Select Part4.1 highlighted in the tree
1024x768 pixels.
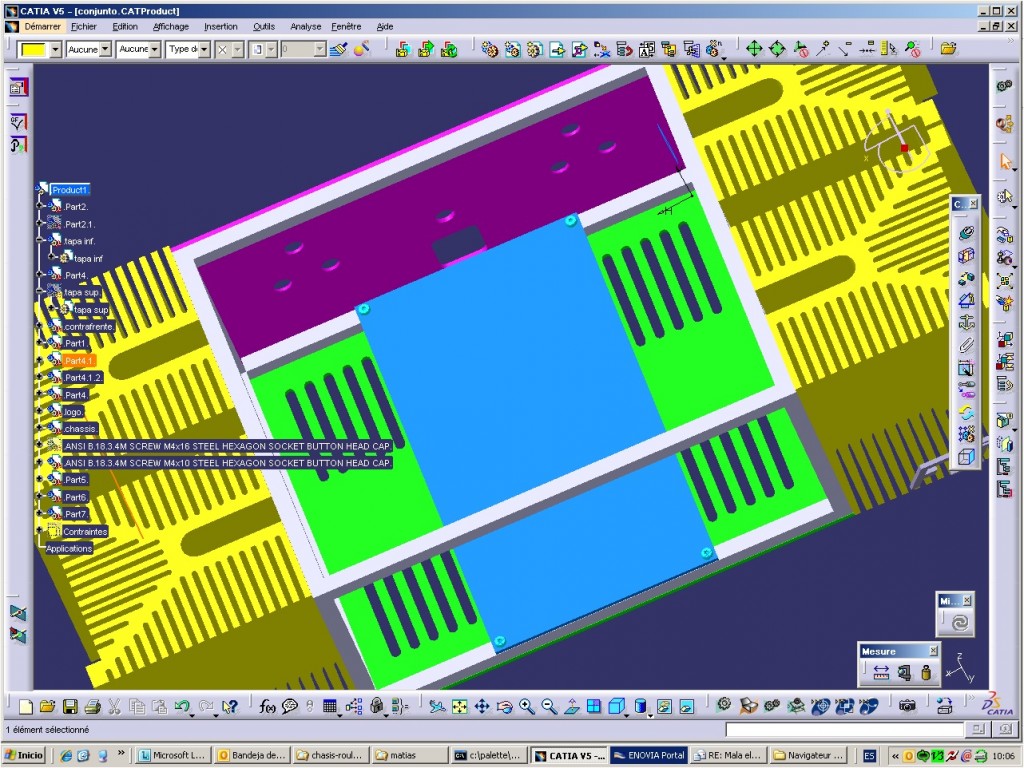78,360
